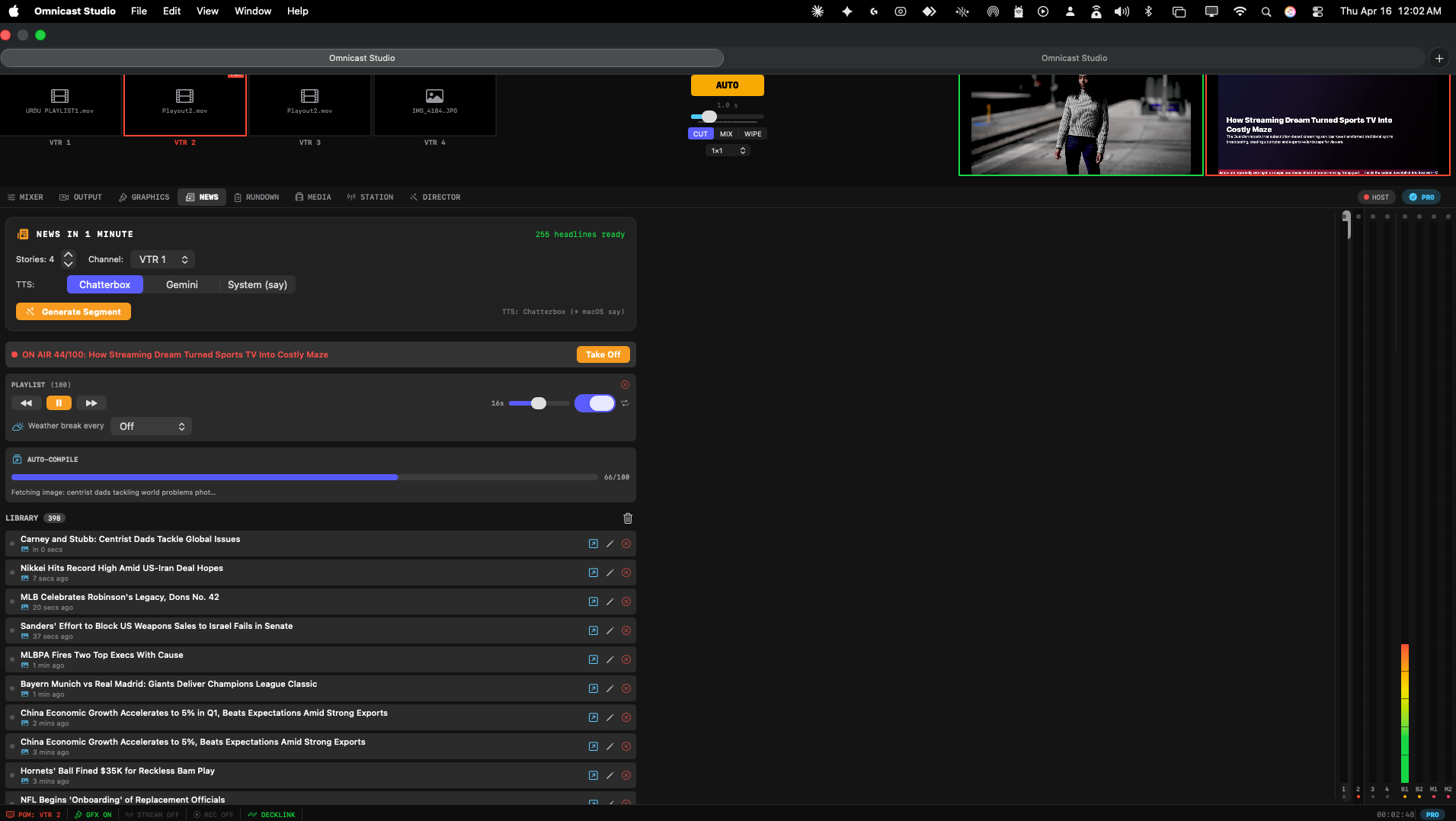Screen dimensions: 1456x821
Task: Open the Apple menu
Action: 14,11
